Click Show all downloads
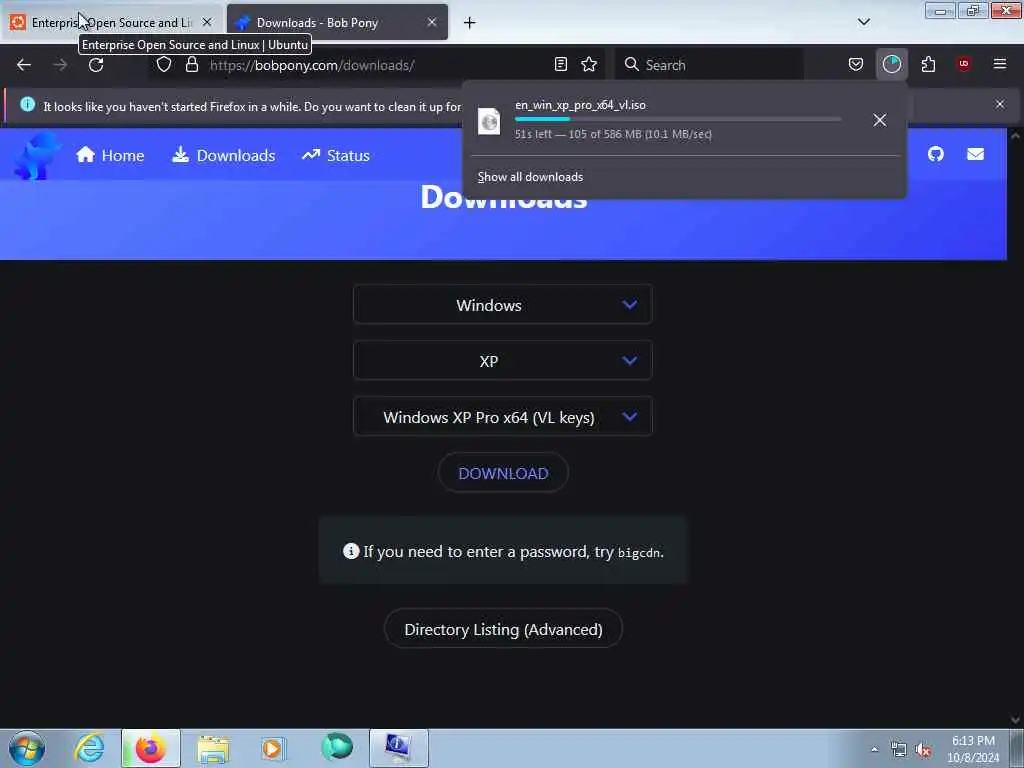Viewport: 1024px width, 768px height. tap(530, 177)
